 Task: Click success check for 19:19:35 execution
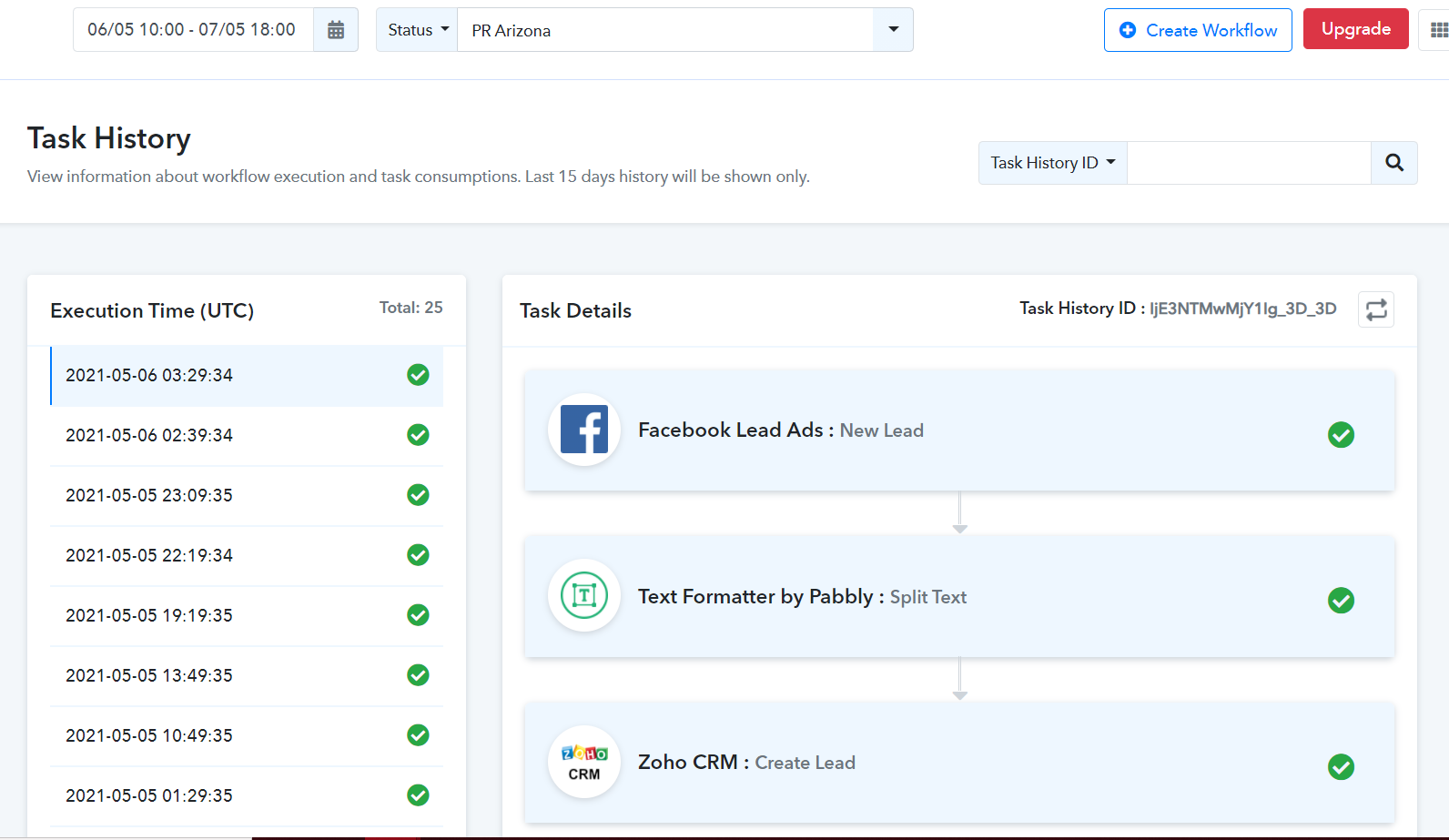418,615
